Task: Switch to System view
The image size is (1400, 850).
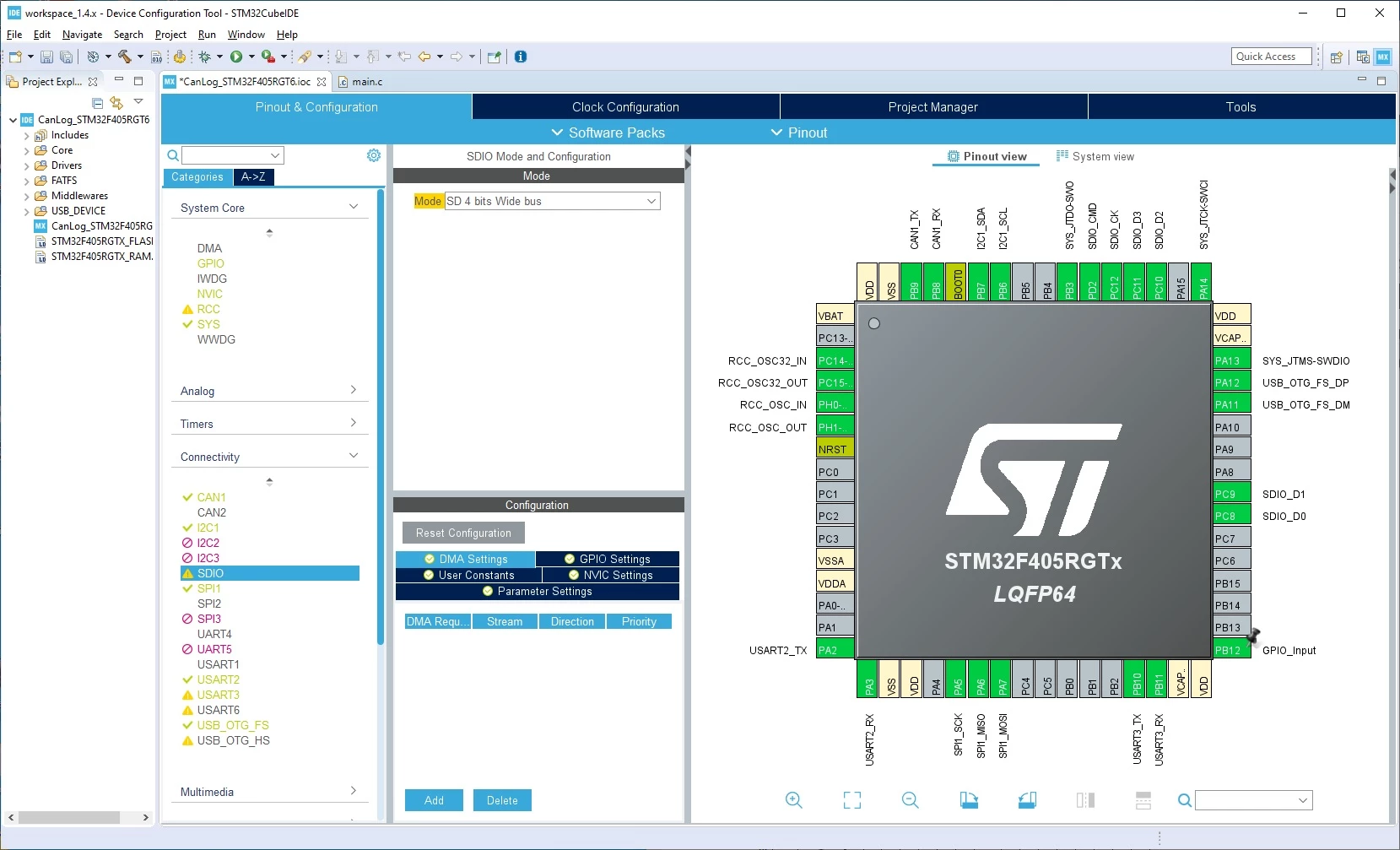Action: coord(1095,156)
